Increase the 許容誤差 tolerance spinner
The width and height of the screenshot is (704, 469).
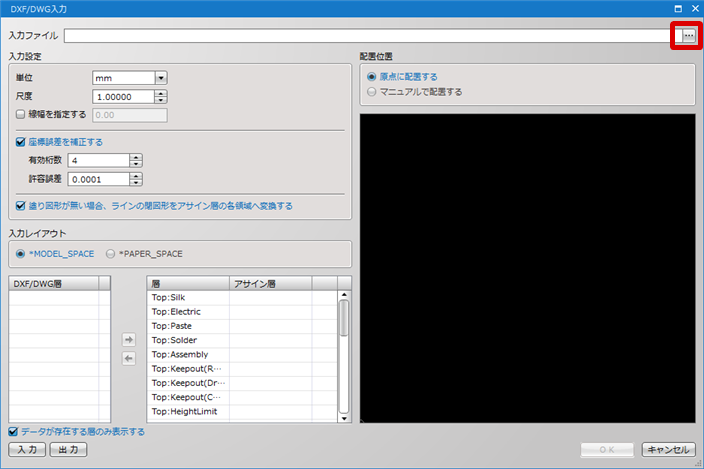pos(136,176)
